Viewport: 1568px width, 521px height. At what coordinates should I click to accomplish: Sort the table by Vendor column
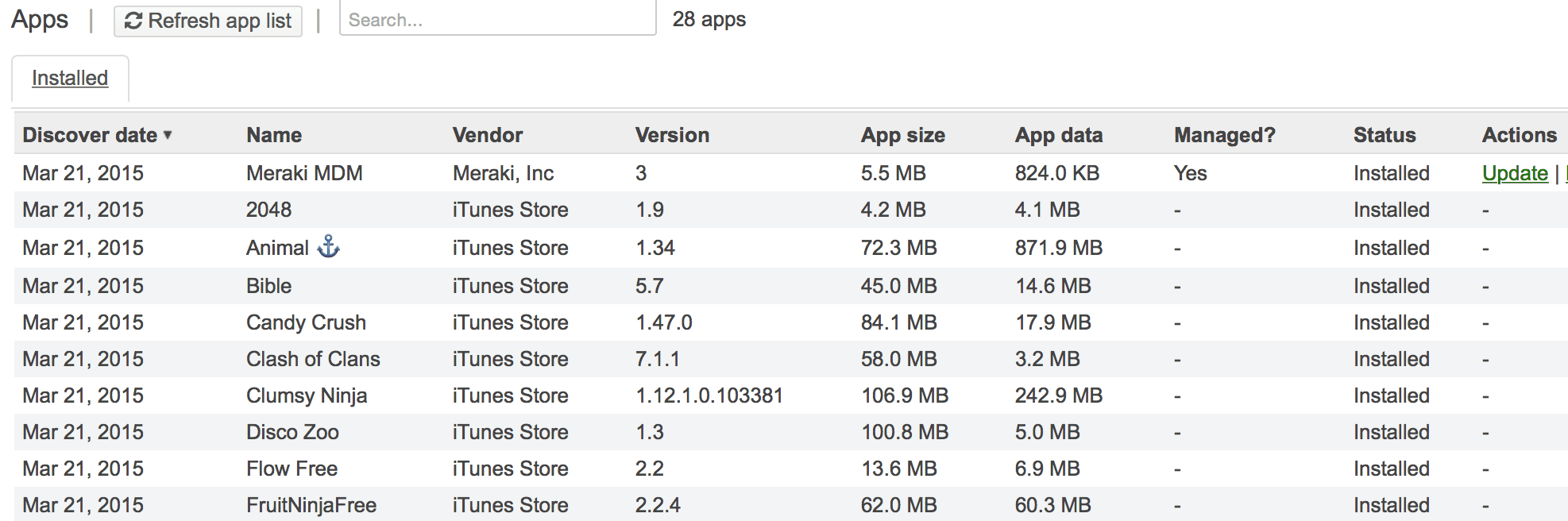488,135
